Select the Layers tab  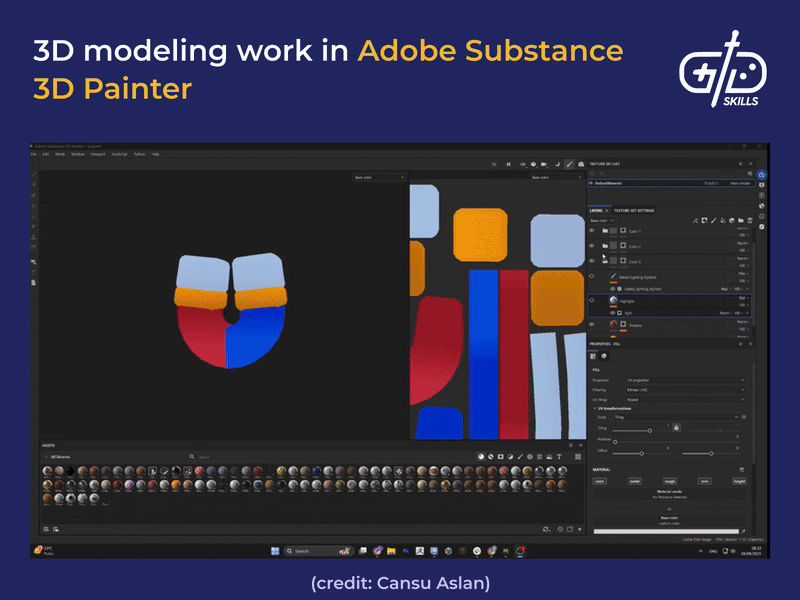(x=596, y=211)
